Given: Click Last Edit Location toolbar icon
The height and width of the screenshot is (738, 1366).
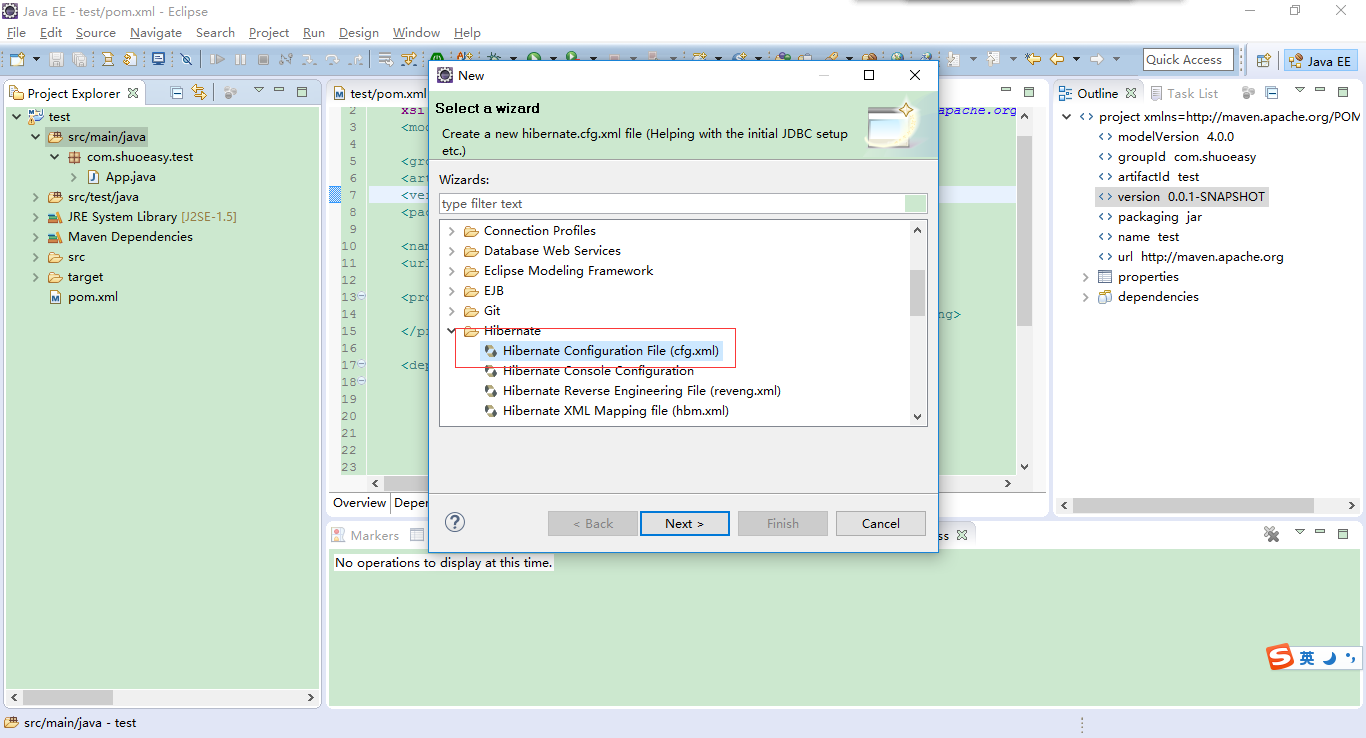Looking at the screenshot, I should pyautogui.click(x=1033, y=60).
